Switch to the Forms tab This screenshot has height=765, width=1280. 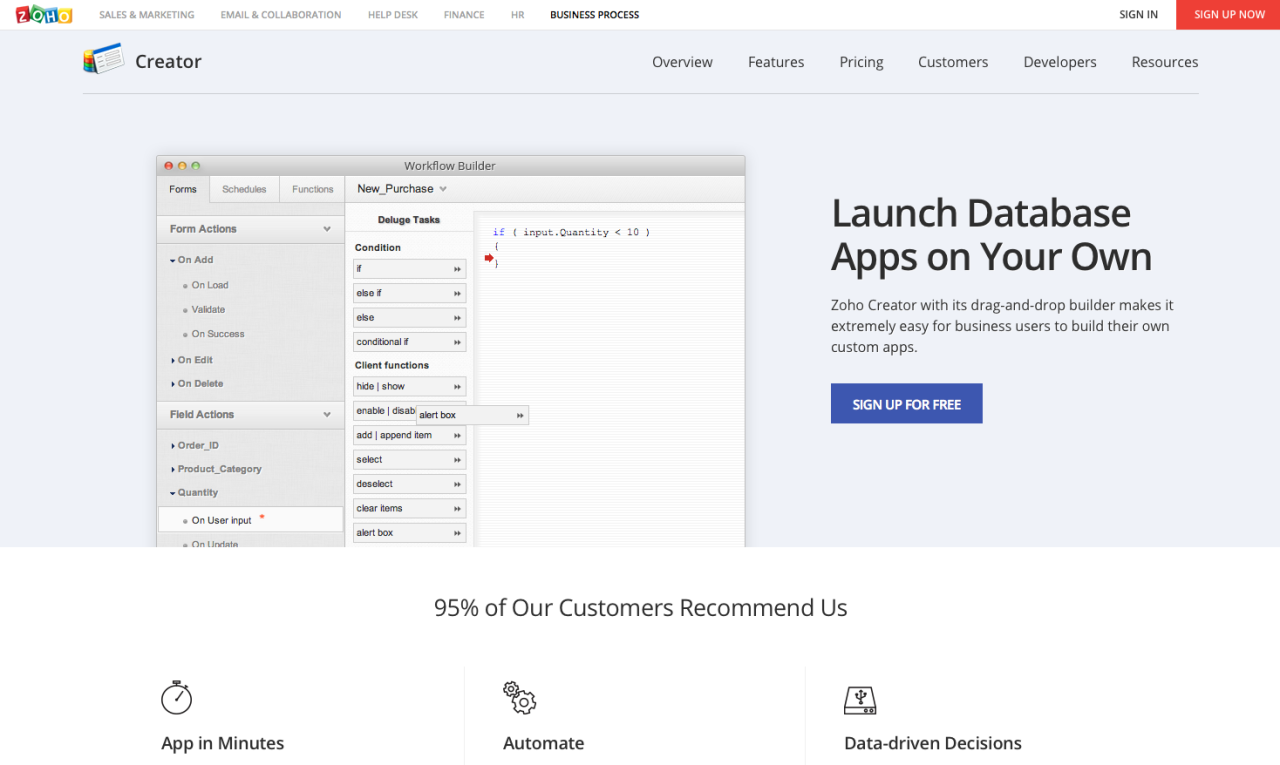183,189
